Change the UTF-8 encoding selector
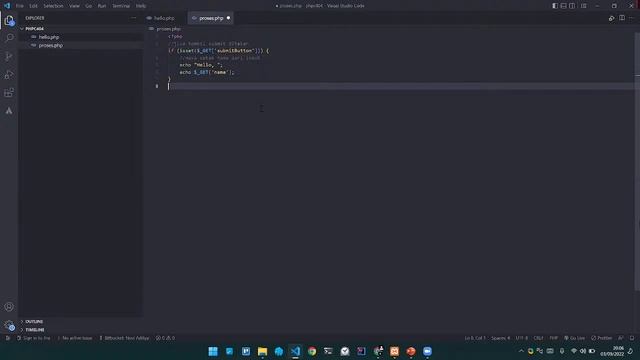640x360 pixels. click(x=522, y=338)
